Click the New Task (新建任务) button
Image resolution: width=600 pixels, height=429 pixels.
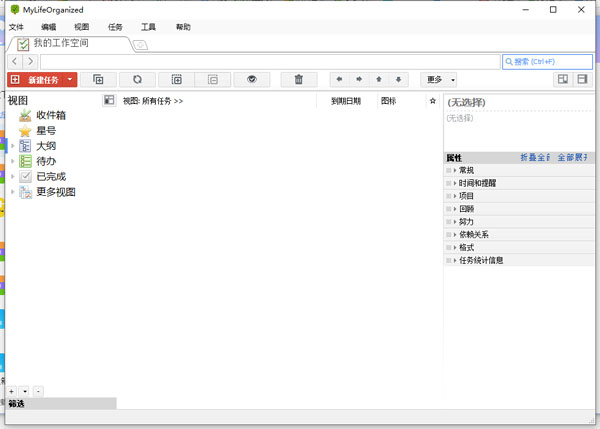coord(36,80)
